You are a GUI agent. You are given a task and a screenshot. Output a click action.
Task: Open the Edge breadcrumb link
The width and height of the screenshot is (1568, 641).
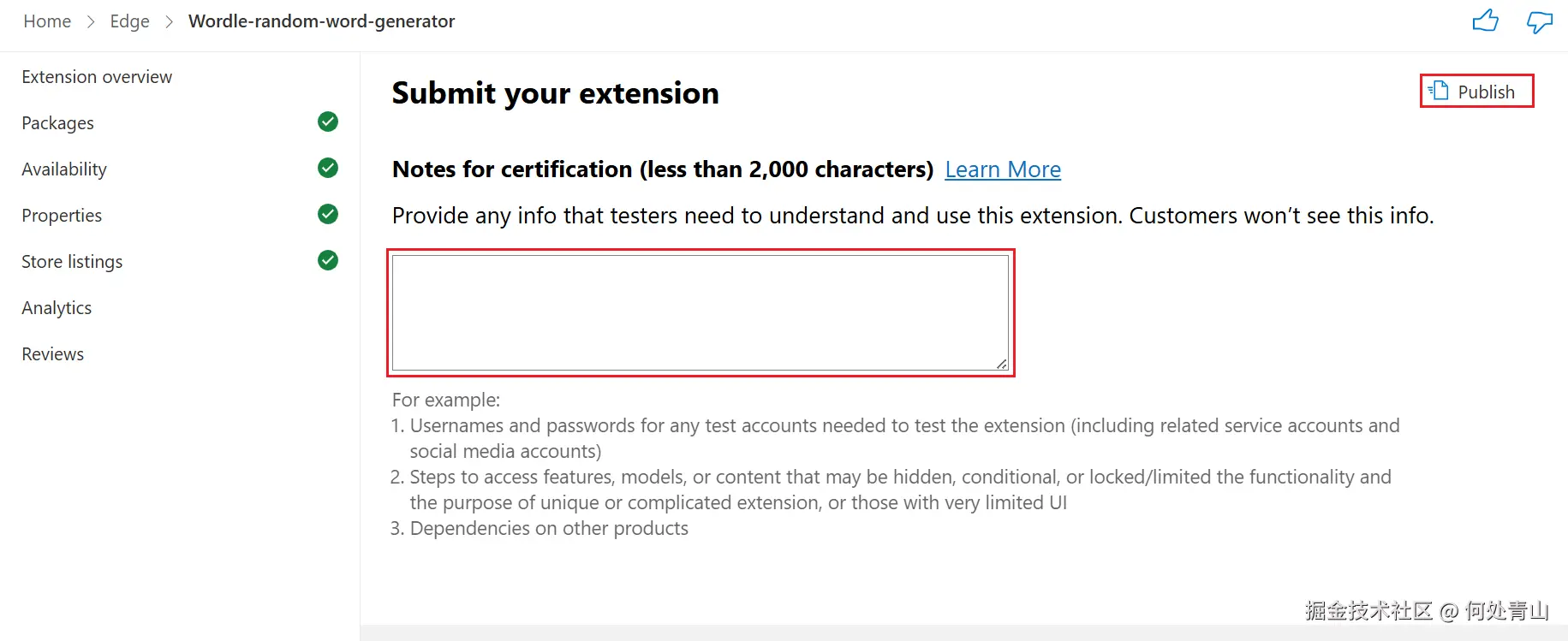[x=129, y=21]
